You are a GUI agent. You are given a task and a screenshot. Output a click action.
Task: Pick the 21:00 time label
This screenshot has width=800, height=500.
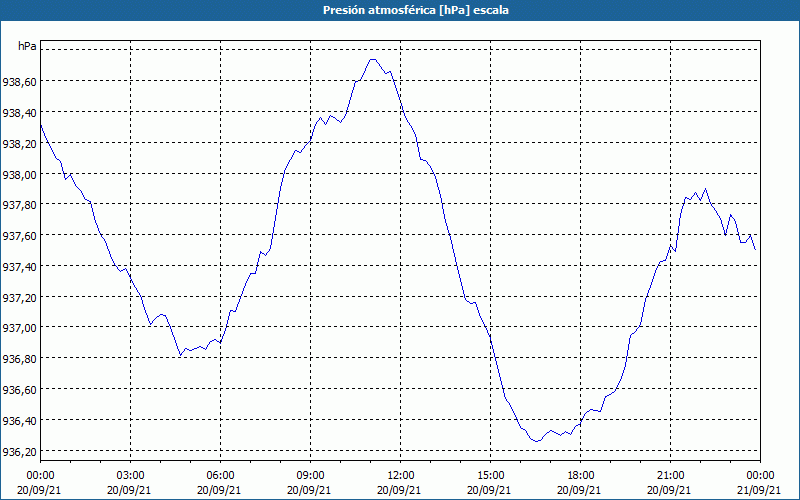point(670,476)
